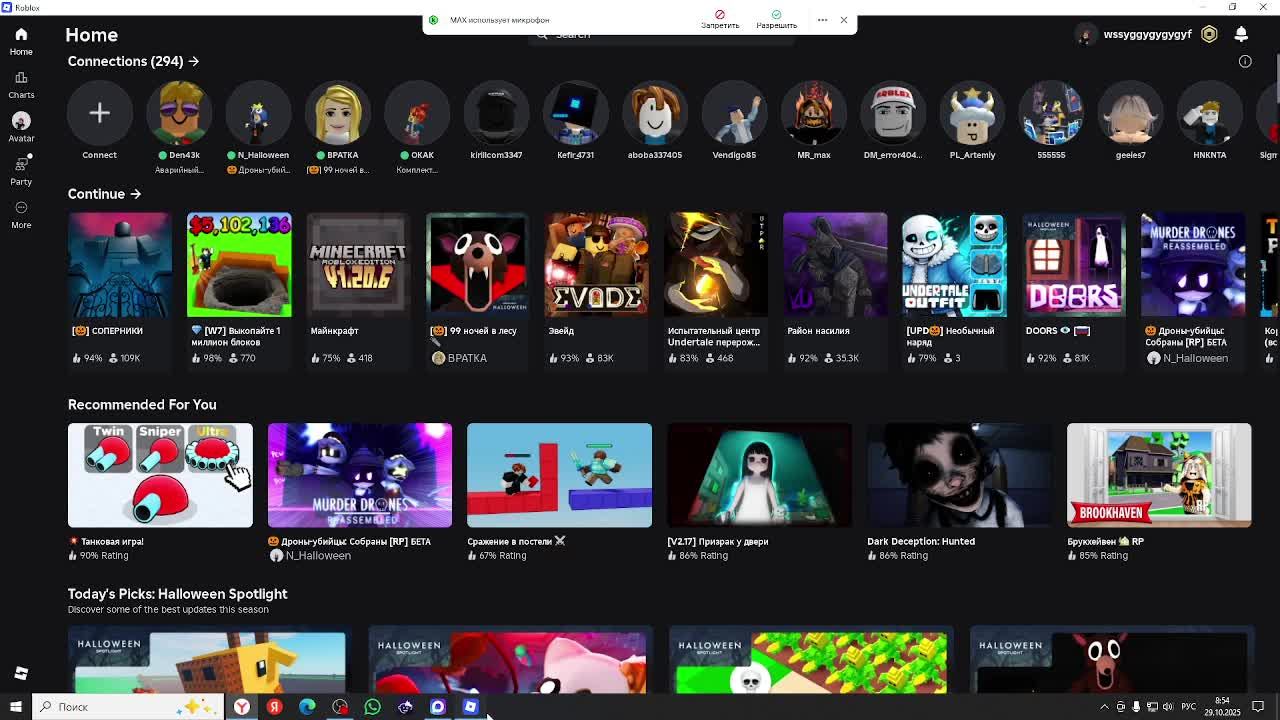This screenshot has width=1280, height=720.
Task: Open Призрак у двери recommended game
Action: click(x=759, y=475)
